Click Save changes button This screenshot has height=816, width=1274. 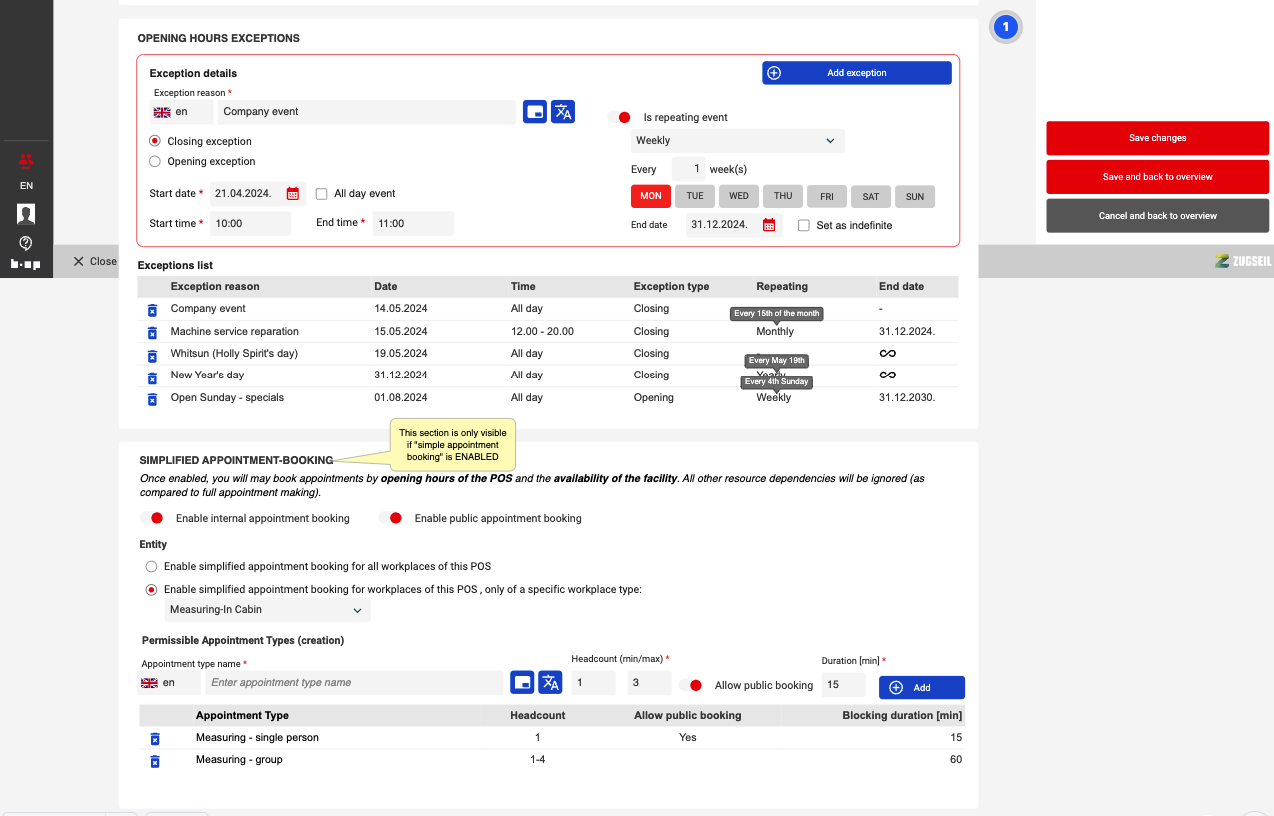point(1157,138)
